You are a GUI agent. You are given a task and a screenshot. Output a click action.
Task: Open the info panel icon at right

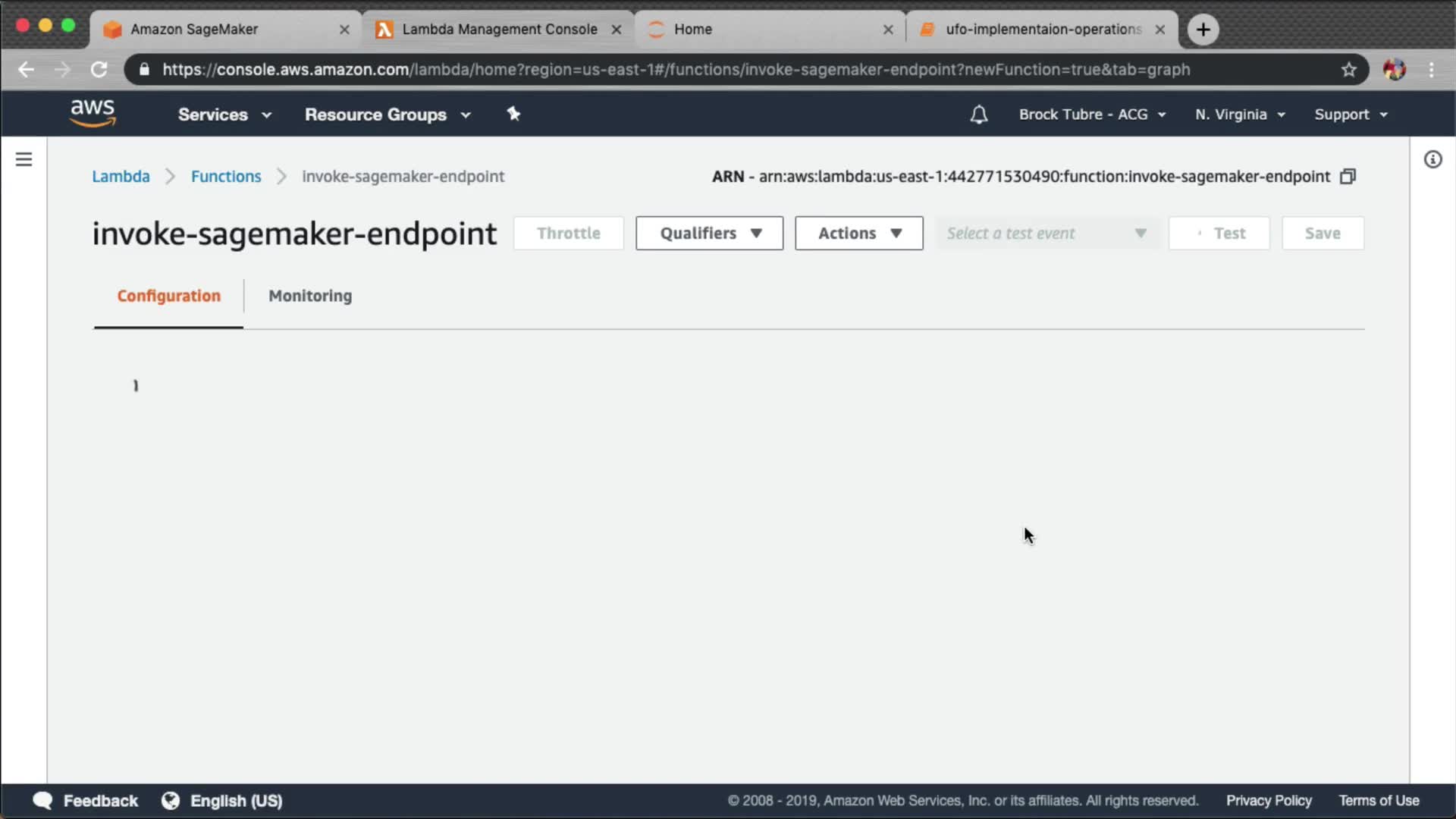pyautogui.click(x=1432, y=159)
